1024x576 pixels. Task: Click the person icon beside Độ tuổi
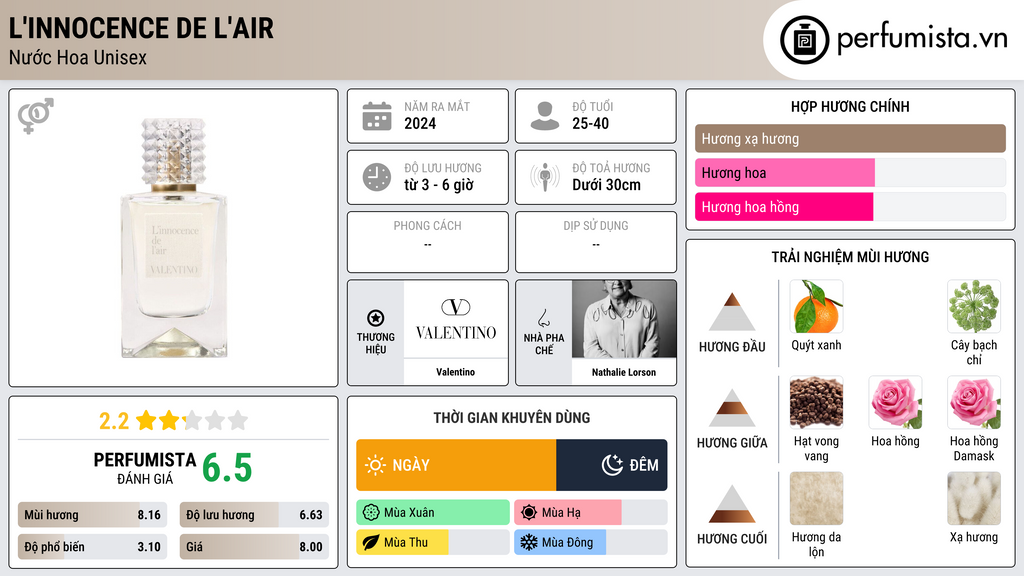coord(545,116)
